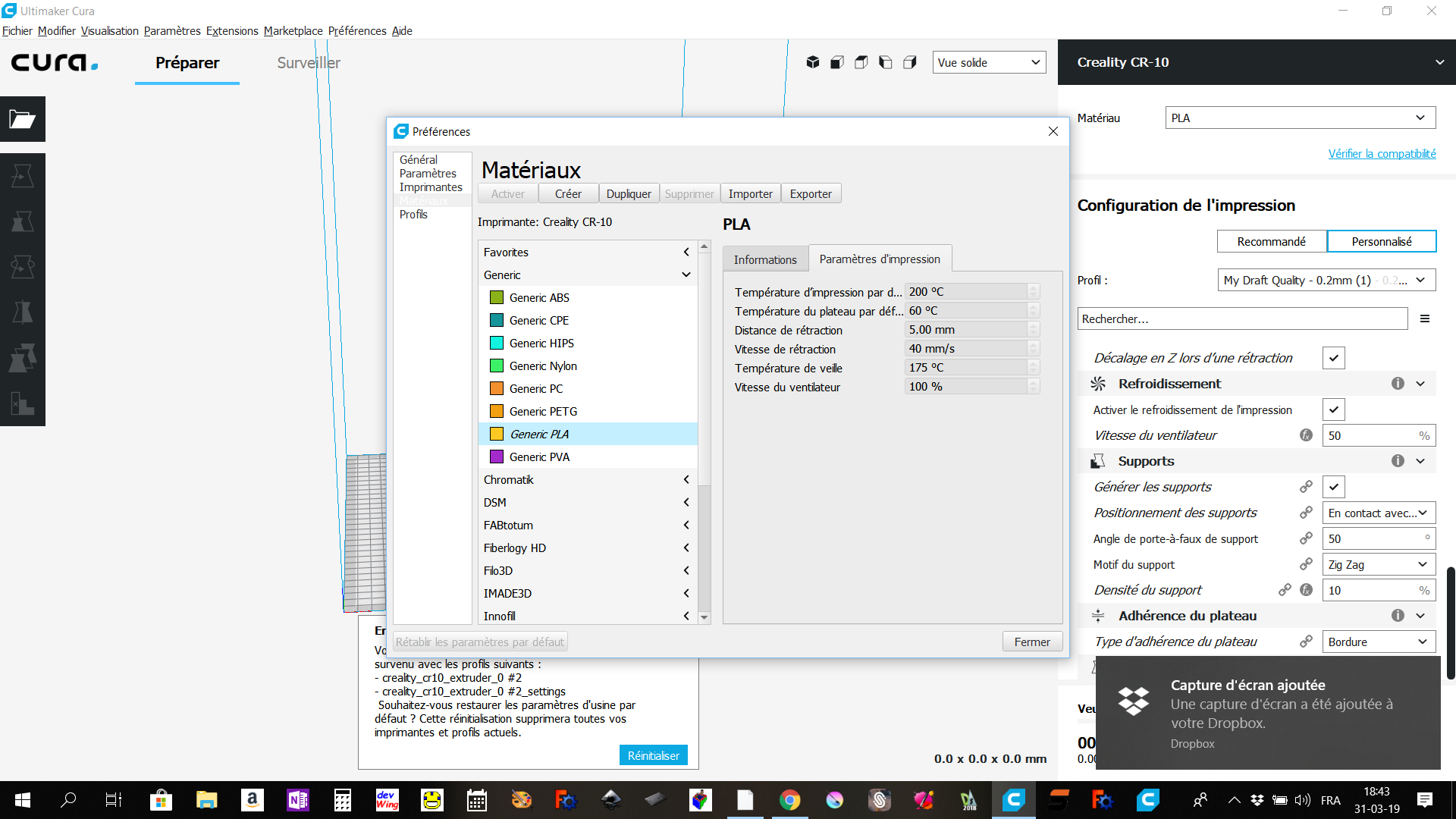Select the Generic HIPS color swatch
The width and height of the screenshot is (1456, 819).
[x=497, y=343]
